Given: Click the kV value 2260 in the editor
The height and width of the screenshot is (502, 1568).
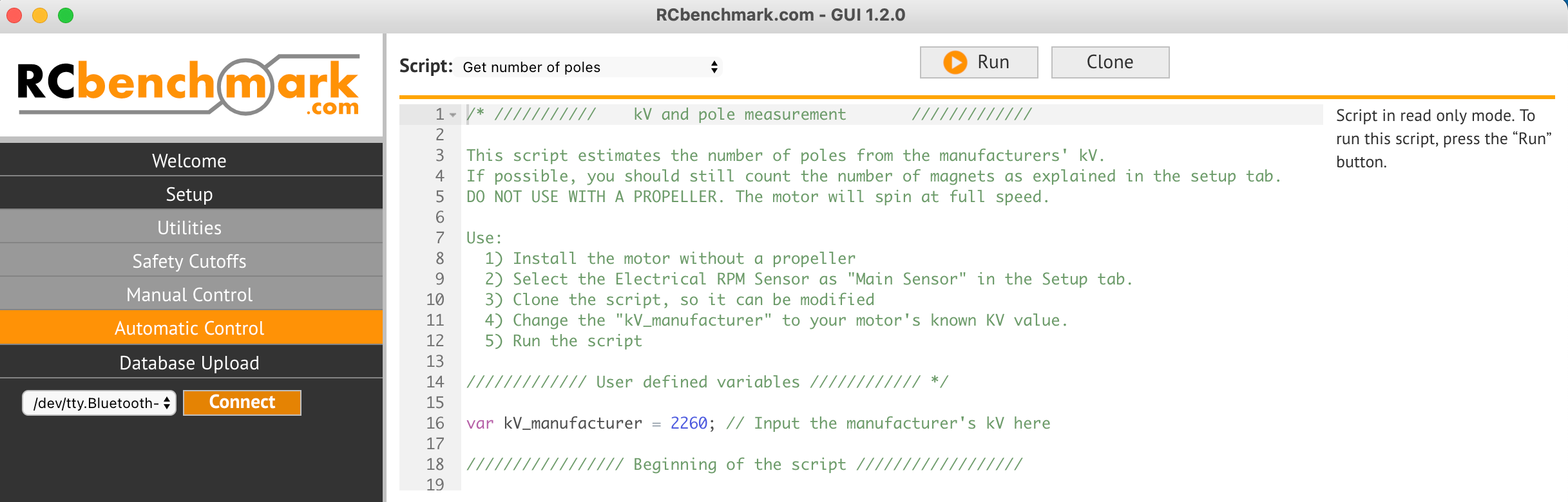Looking at the screenshot, I should 688,423.
